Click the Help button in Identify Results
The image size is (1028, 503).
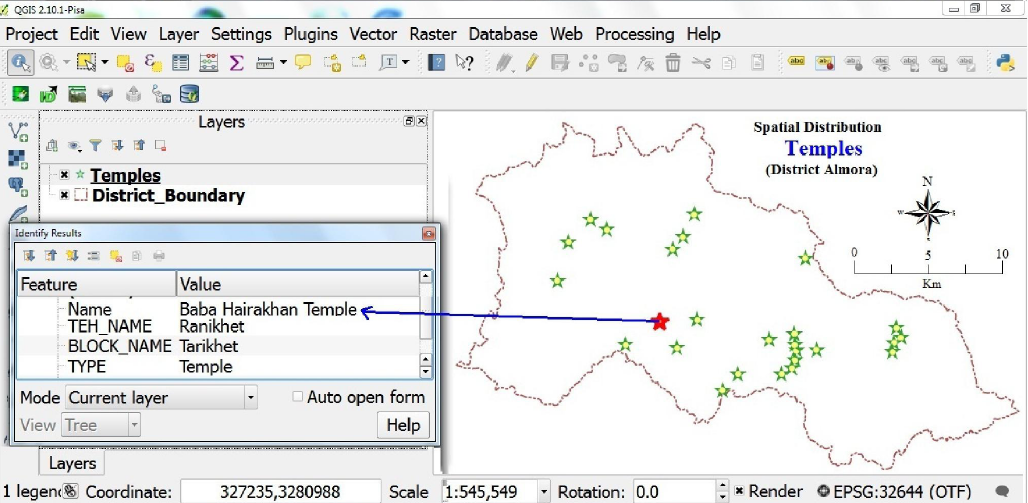click(x=403, y=425)
